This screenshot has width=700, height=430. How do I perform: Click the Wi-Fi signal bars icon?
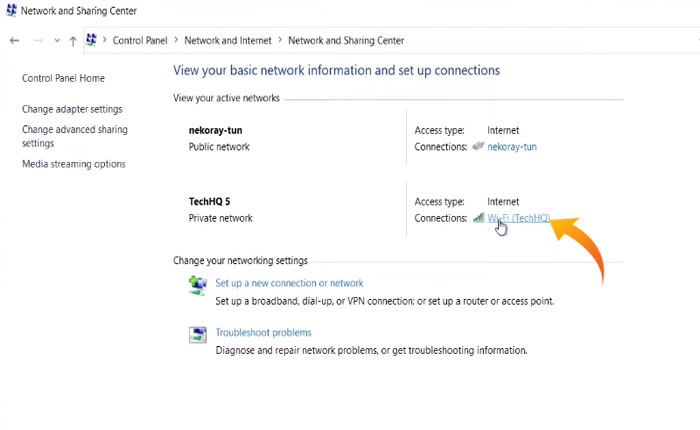pyautogui.click(x=478, y=218)
